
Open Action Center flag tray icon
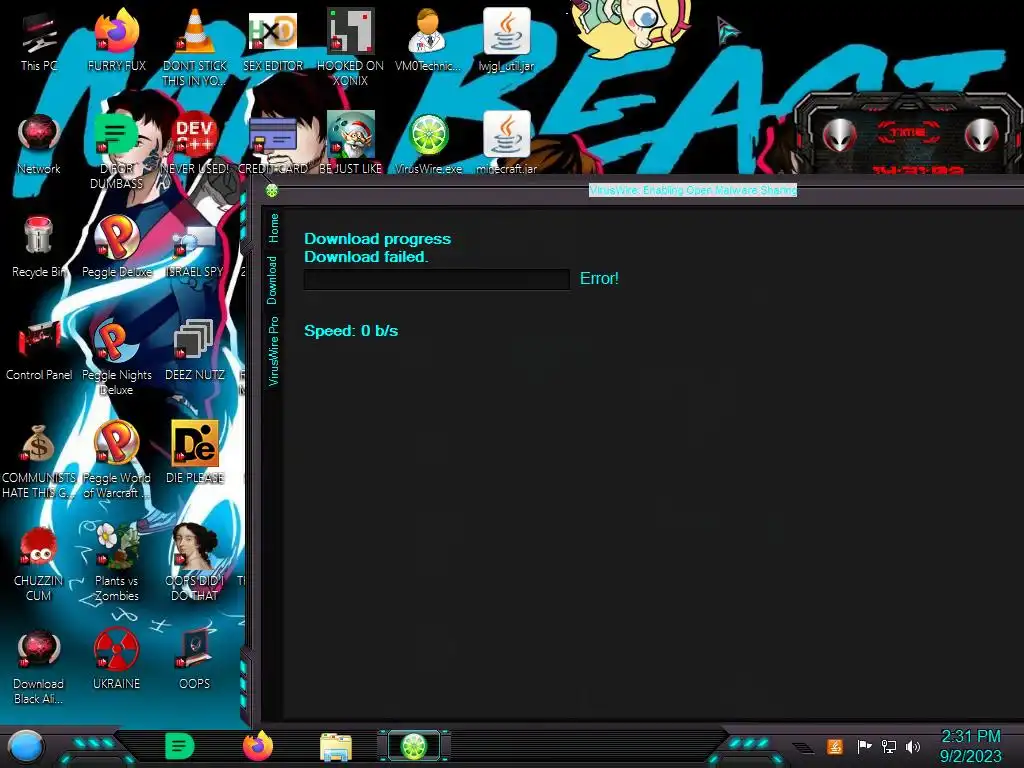[864, 746]
